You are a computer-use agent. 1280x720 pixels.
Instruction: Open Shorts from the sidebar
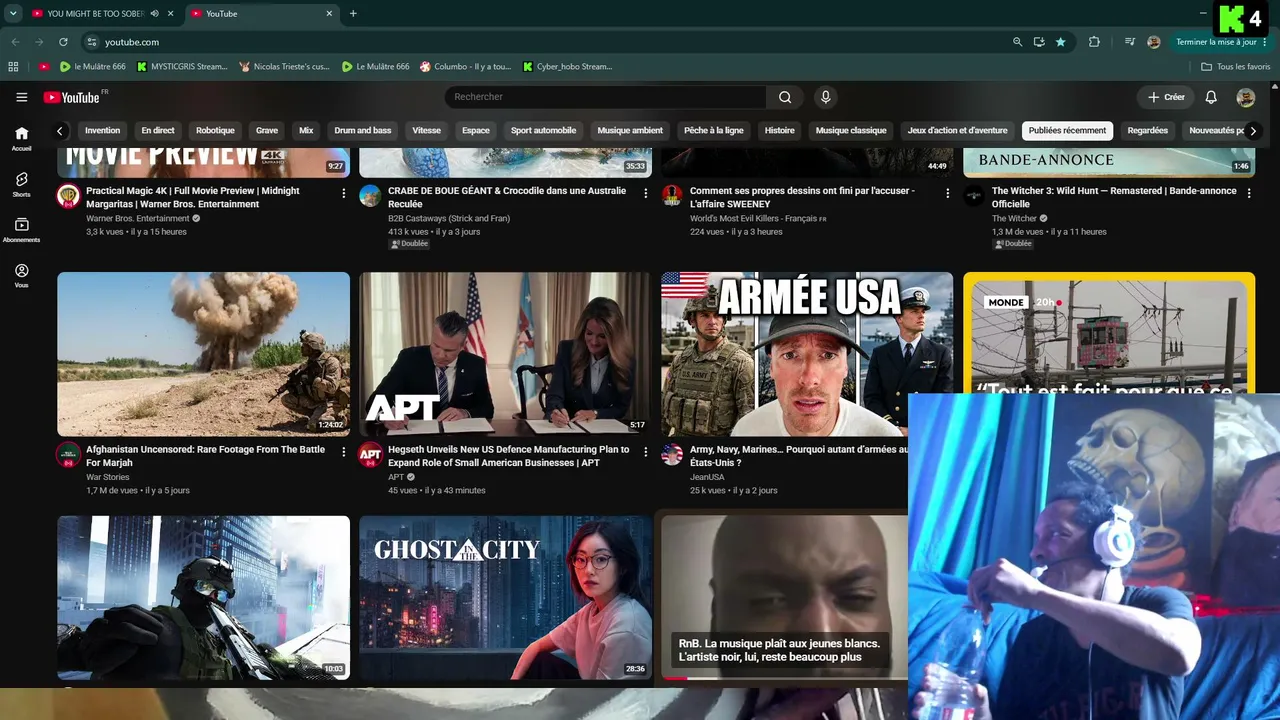pos(21,184)
